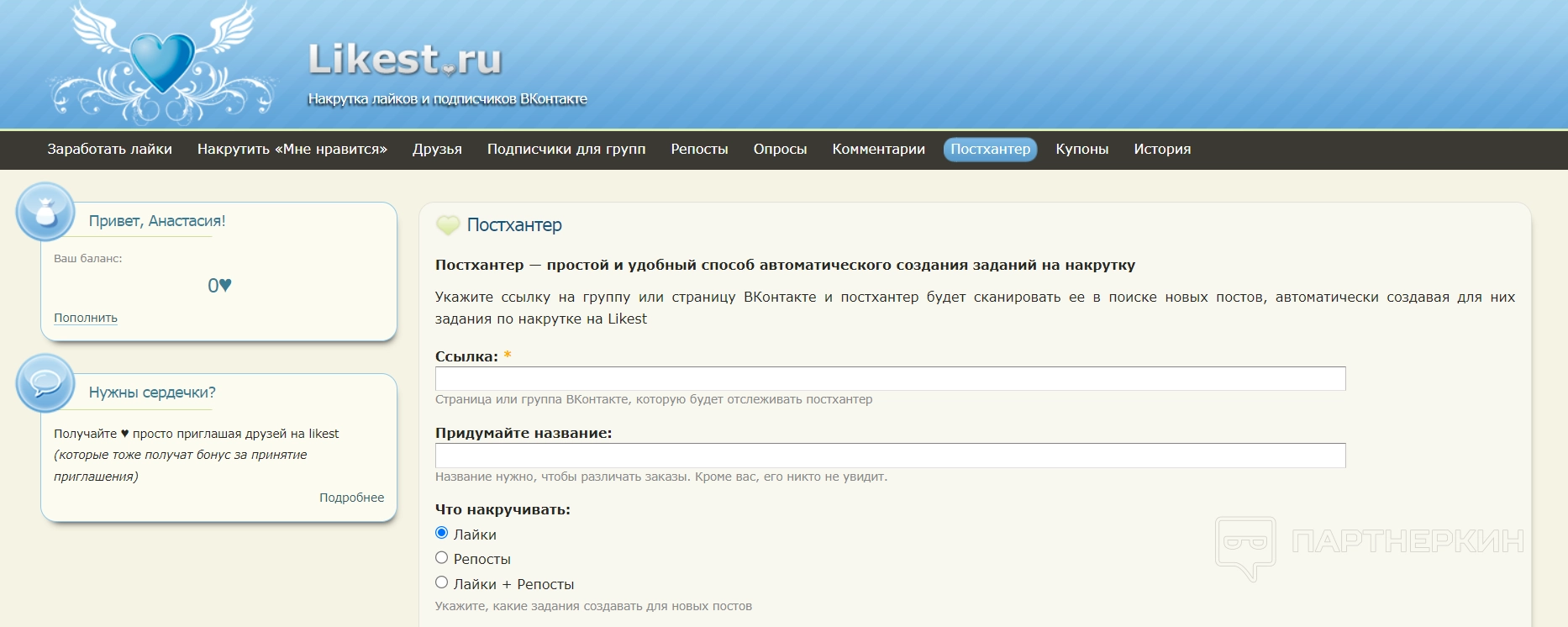
Task: Click the 'Ваш баланс:' label
Action: 88,259
